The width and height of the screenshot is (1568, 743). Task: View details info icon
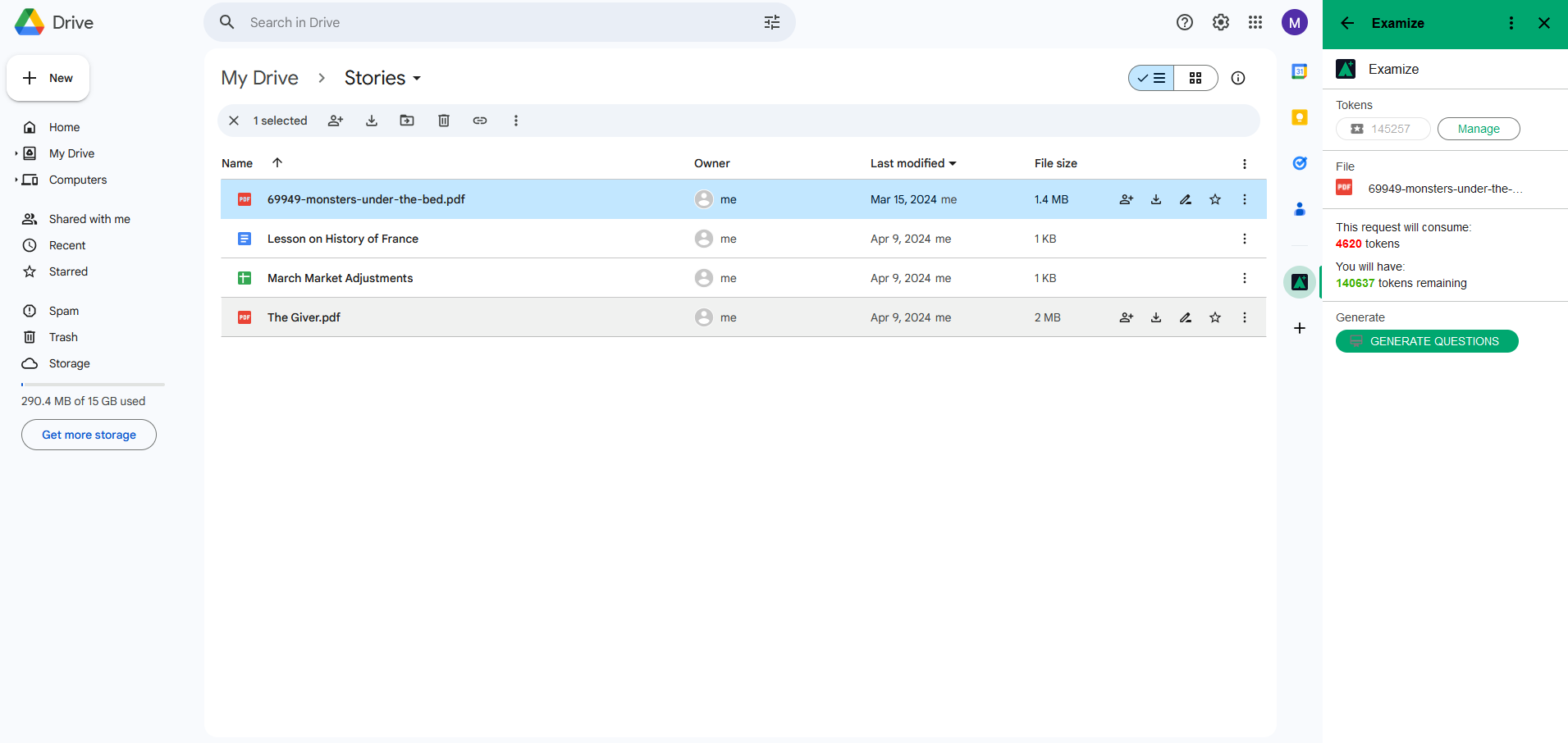[1238, 78]
